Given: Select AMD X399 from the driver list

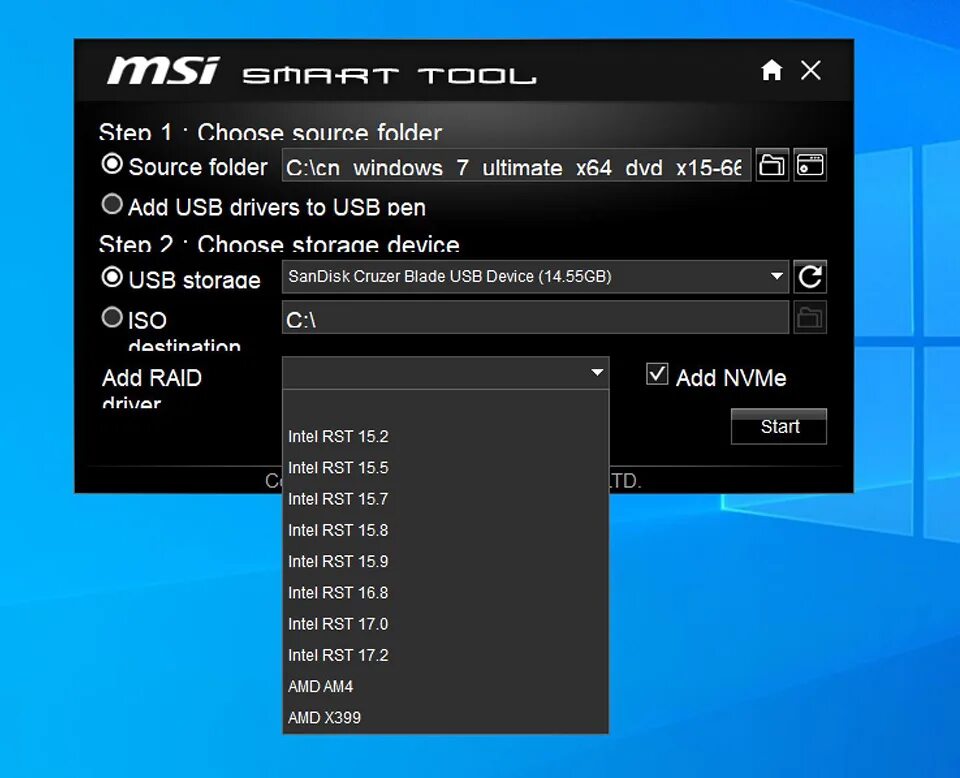Looking at the screenshot, I should click(x=324, y=717).
